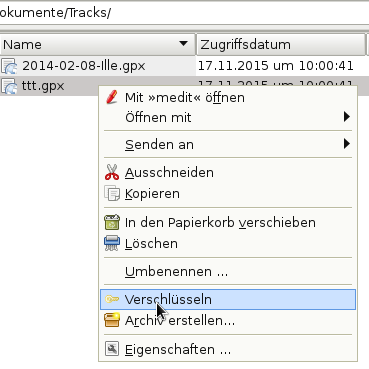
Task: Click the 2014-02-08-Ille.gpx file icon
Action: click(9, 66)
